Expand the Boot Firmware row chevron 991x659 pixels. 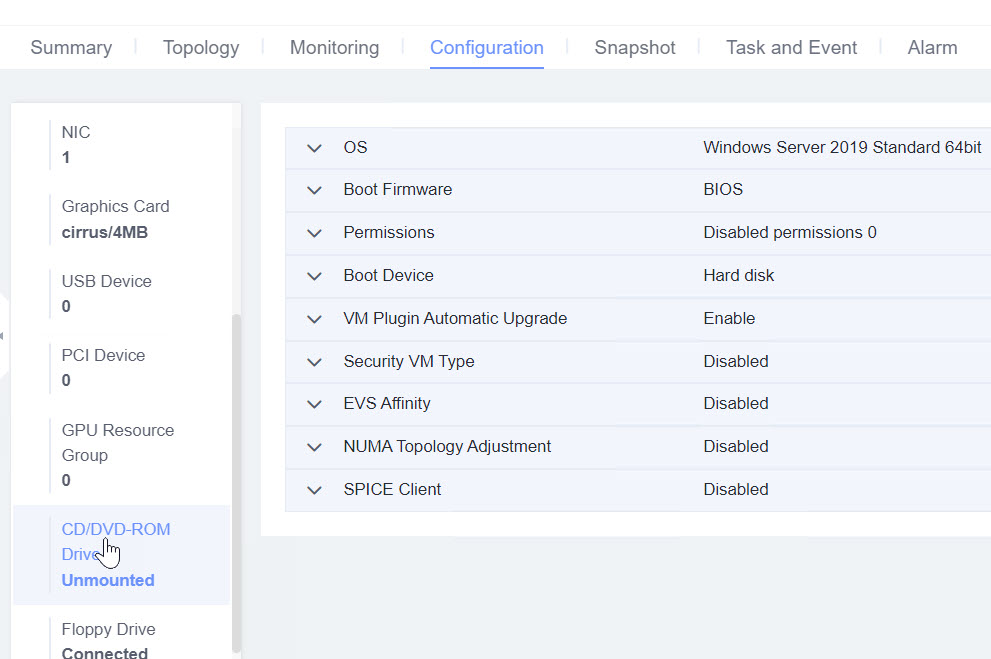[314, 190]
